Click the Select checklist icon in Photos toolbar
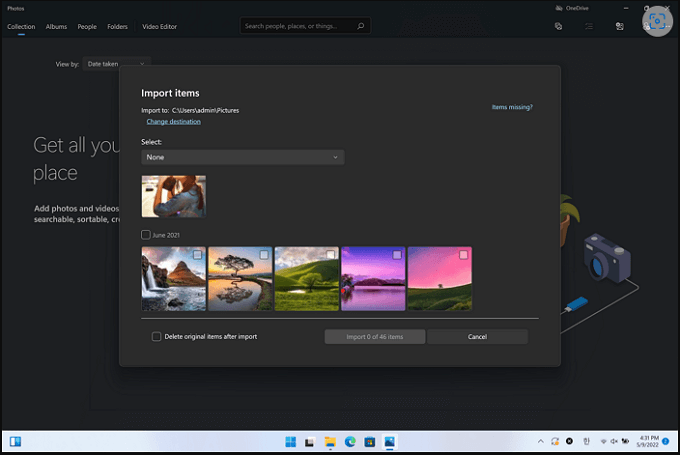The width and height of the screenshot is (680, 455). click(589, 26)
